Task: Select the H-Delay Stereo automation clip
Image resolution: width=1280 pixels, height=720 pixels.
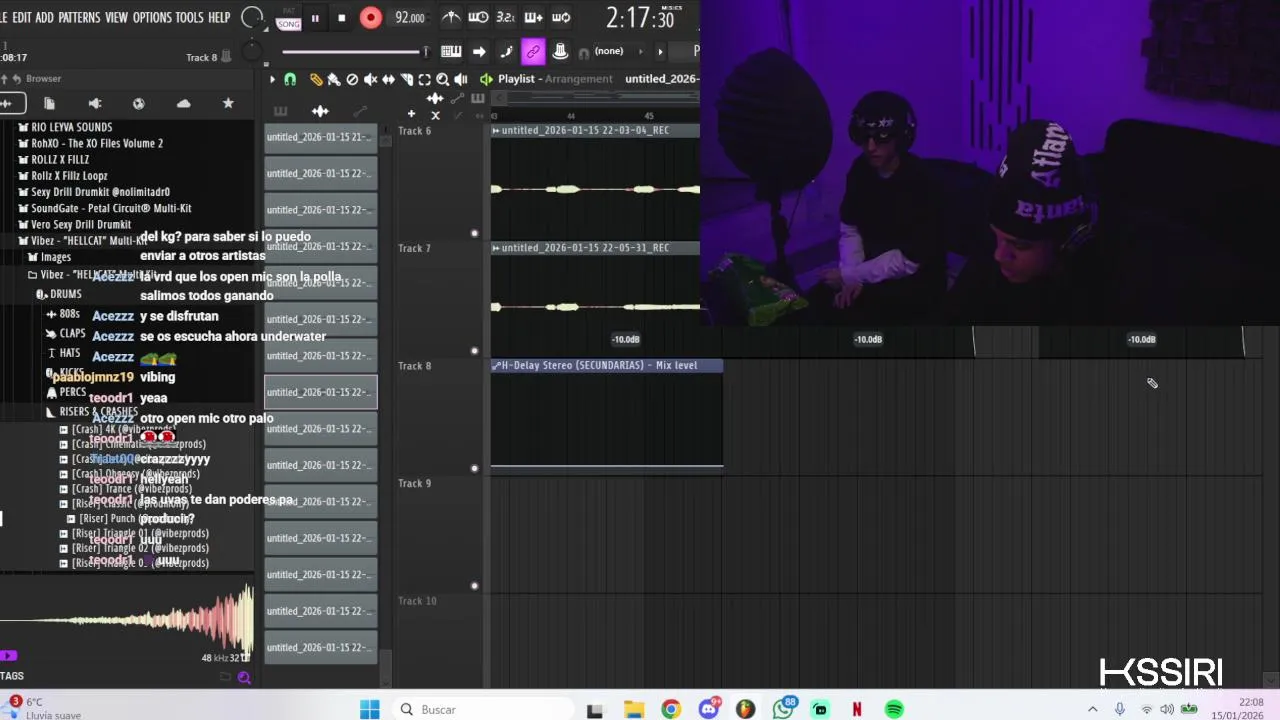Action: (606, 366)
